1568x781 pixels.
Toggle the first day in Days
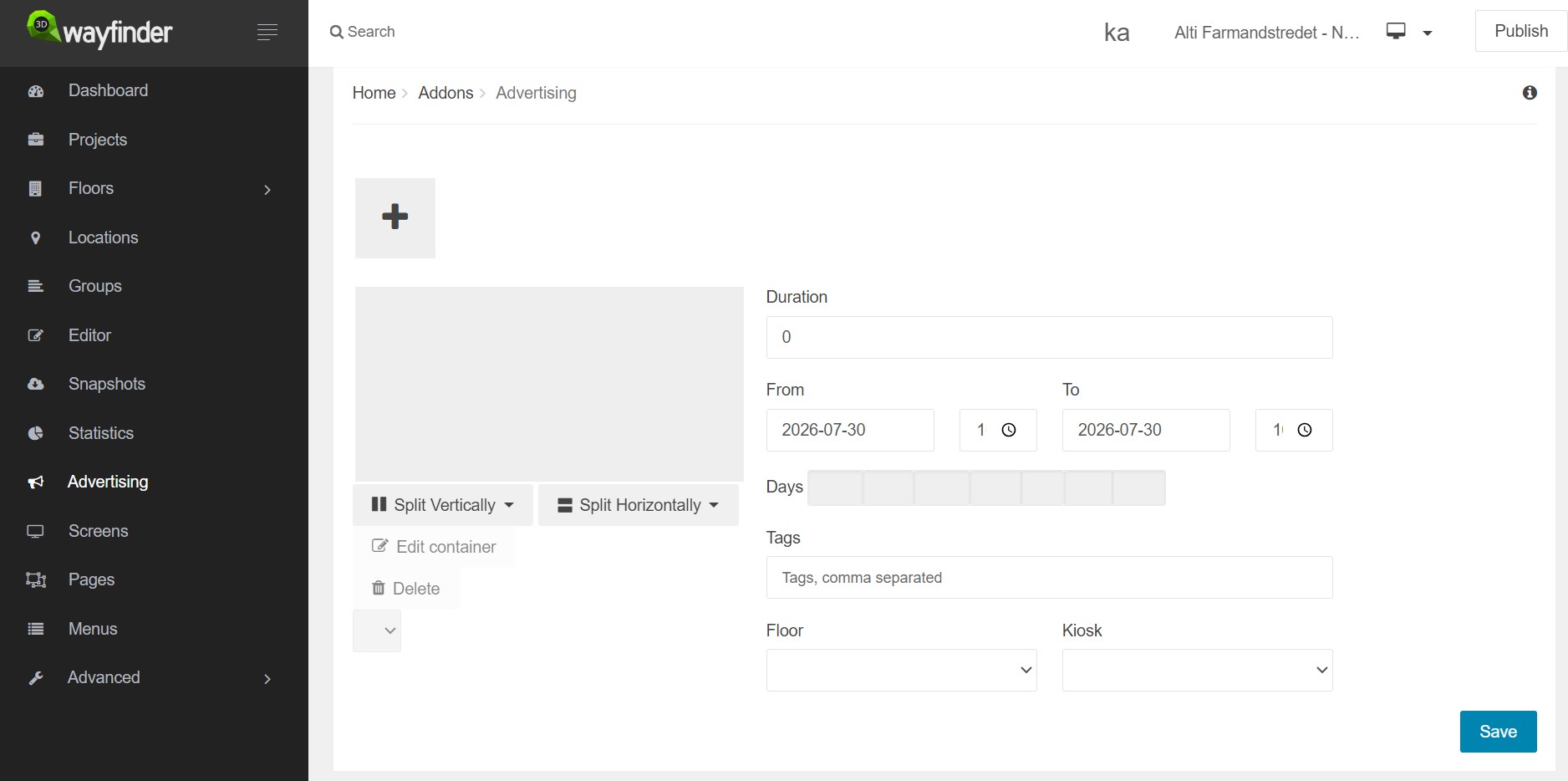point(835,488)
